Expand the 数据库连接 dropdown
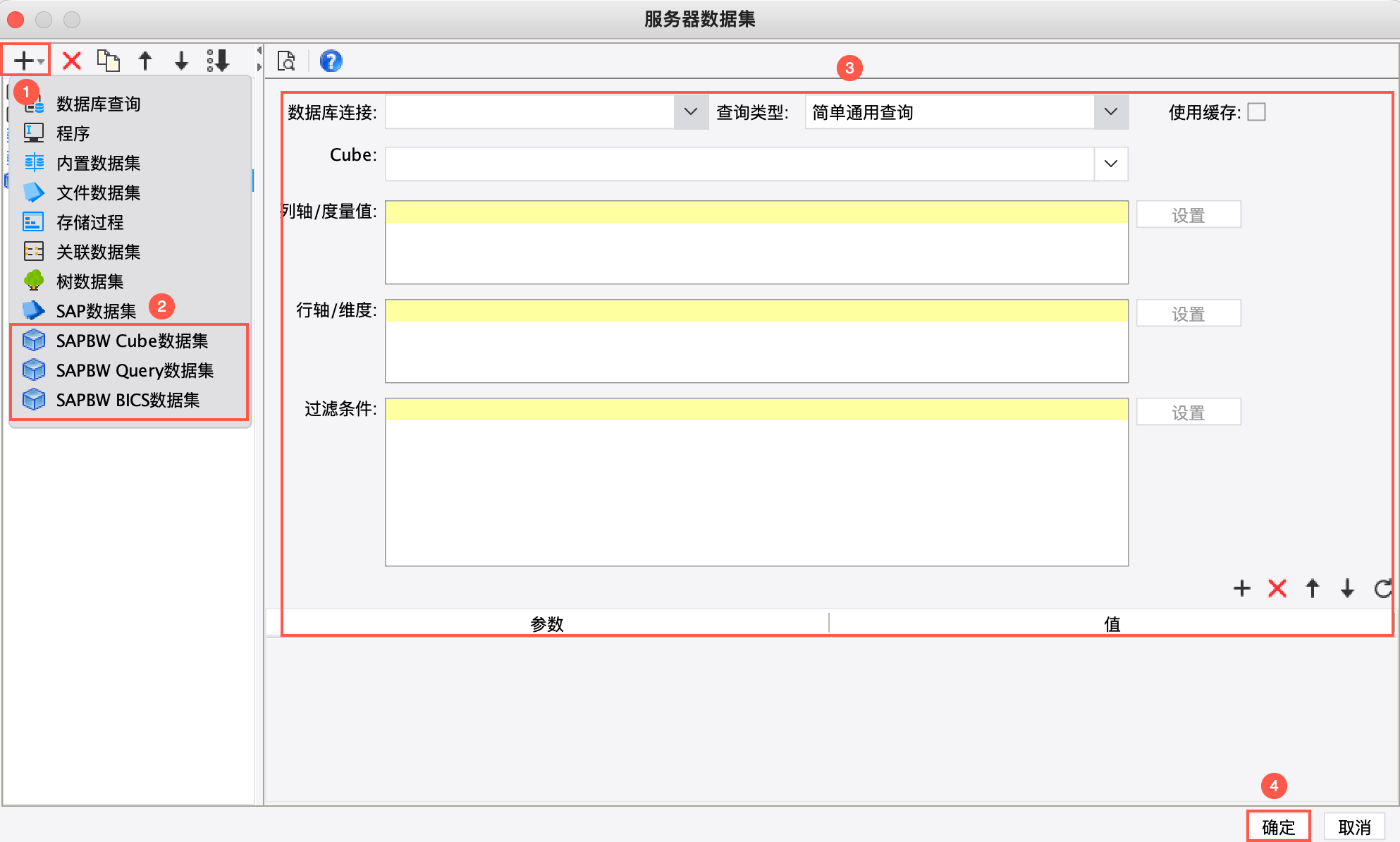Screen dimensions: 1400x842 point(690,112)
